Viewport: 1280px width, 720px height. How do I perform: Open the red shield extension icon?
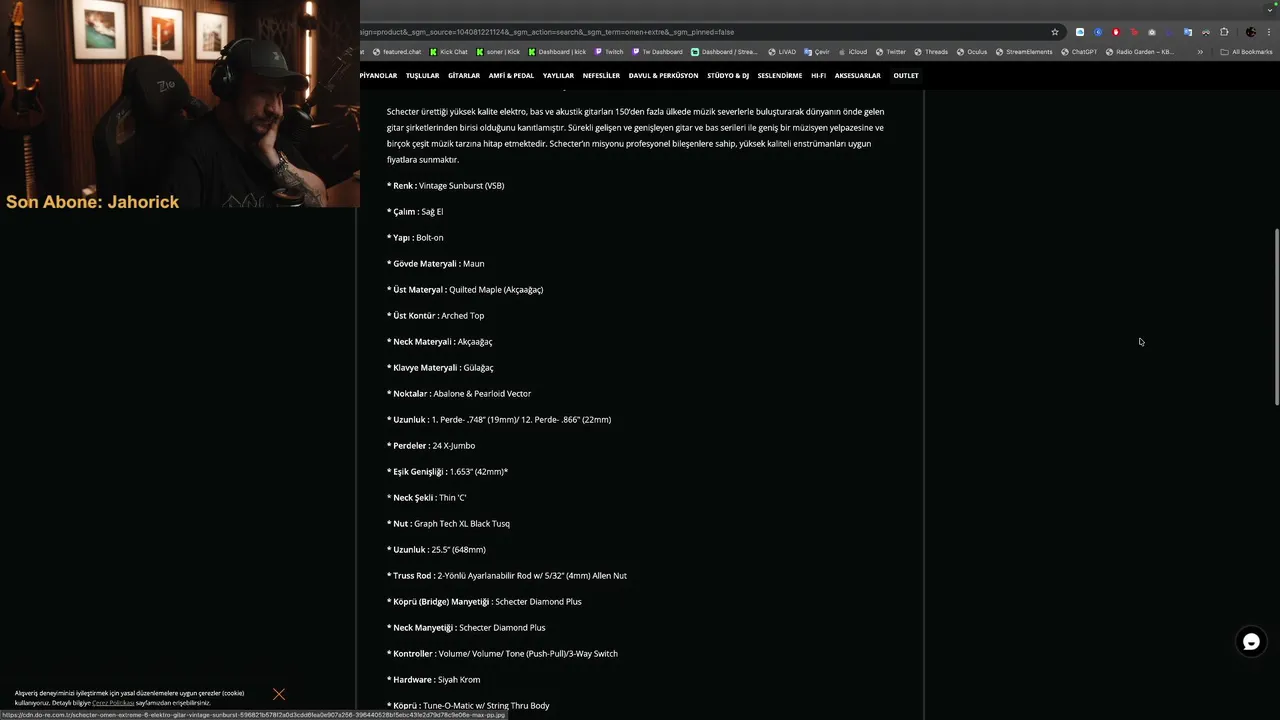click(1116, 32)
